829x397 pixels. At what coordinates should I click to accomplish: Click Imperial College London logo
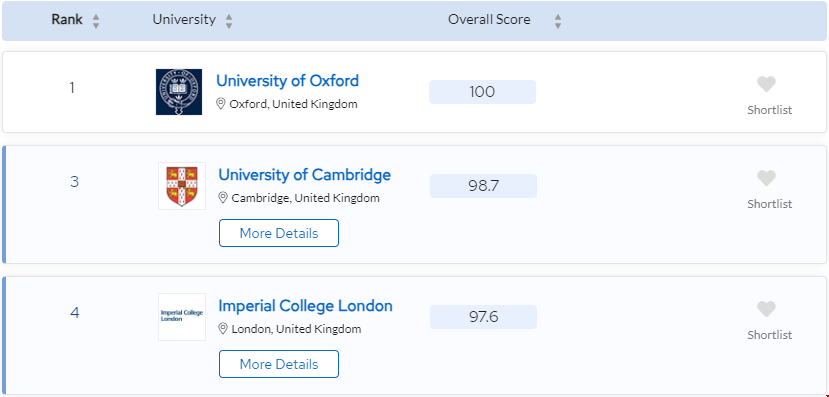coord(182,317)
